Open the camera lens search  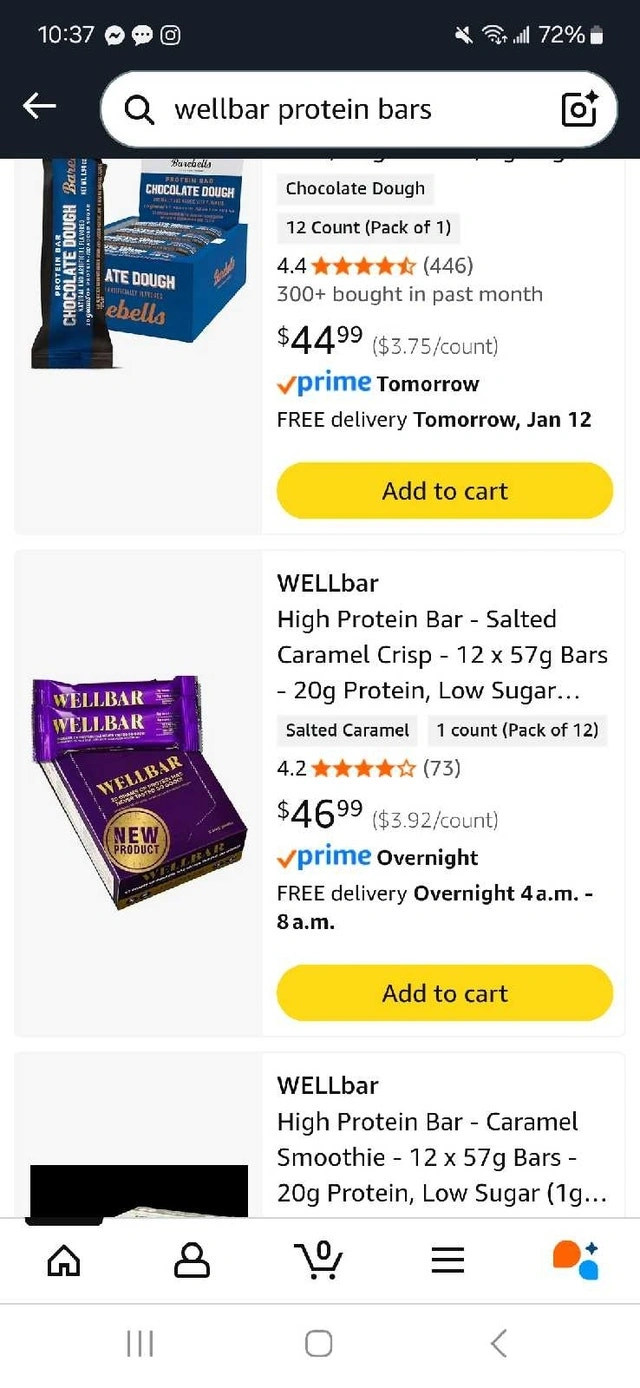click(579, 109)
